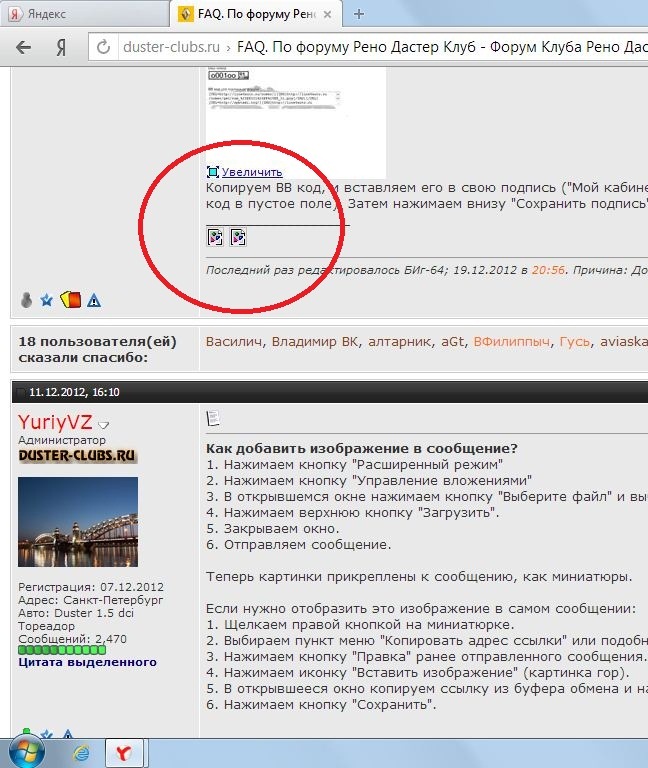
Task: Expand the YuriyVZ username dropdown
Action: point(104,425)
